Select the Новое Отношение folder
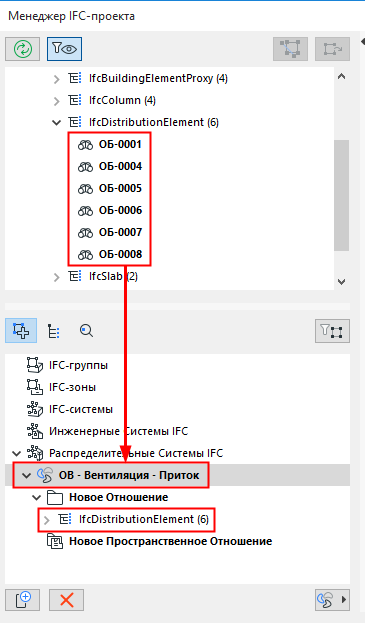The width and height of the screenshot is (365, 623). coord(118,497)
